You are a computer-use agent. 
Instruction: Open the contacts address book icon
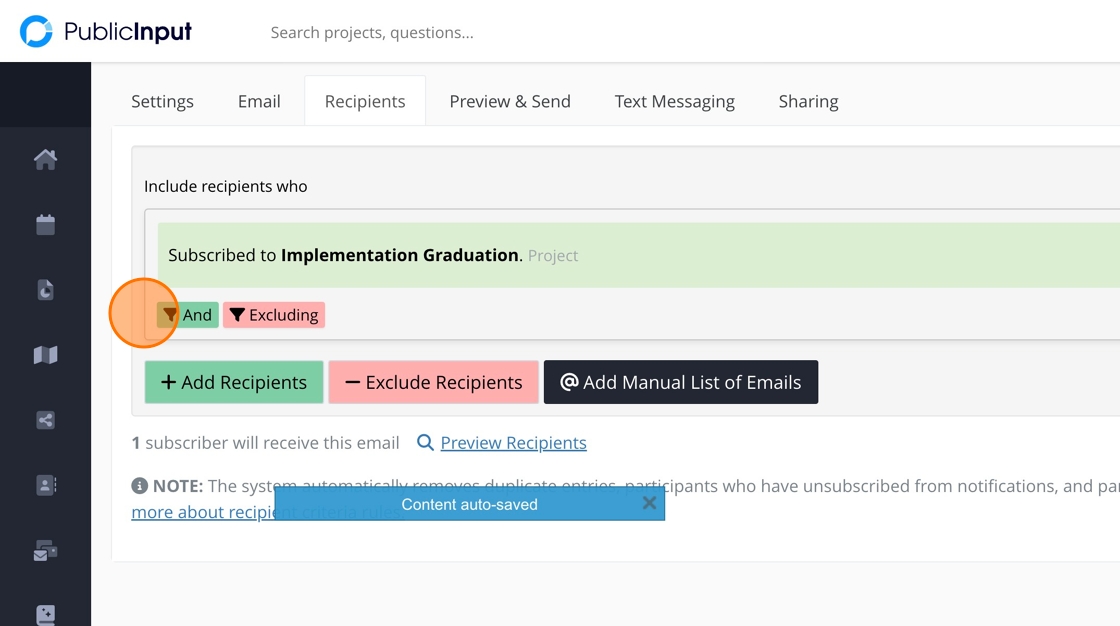click(x=45, y=485)
